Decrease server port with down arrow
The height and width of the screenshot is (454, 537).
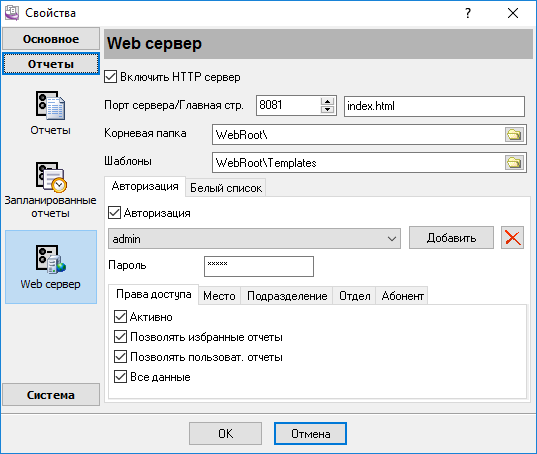tap(327, 110)
